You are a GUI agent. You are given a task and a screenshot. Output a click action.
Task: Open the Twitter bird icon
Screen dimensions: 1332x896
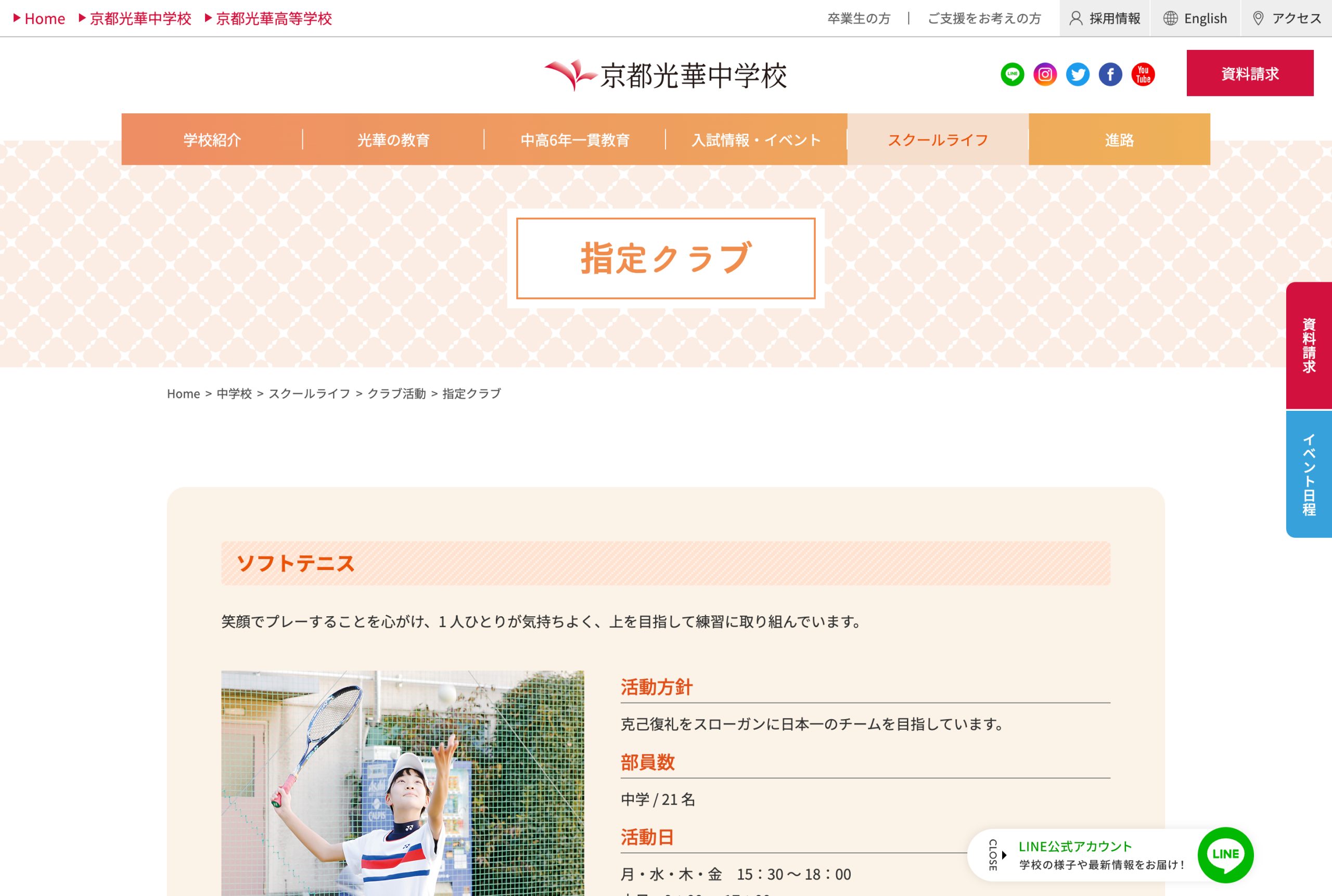1078,74
